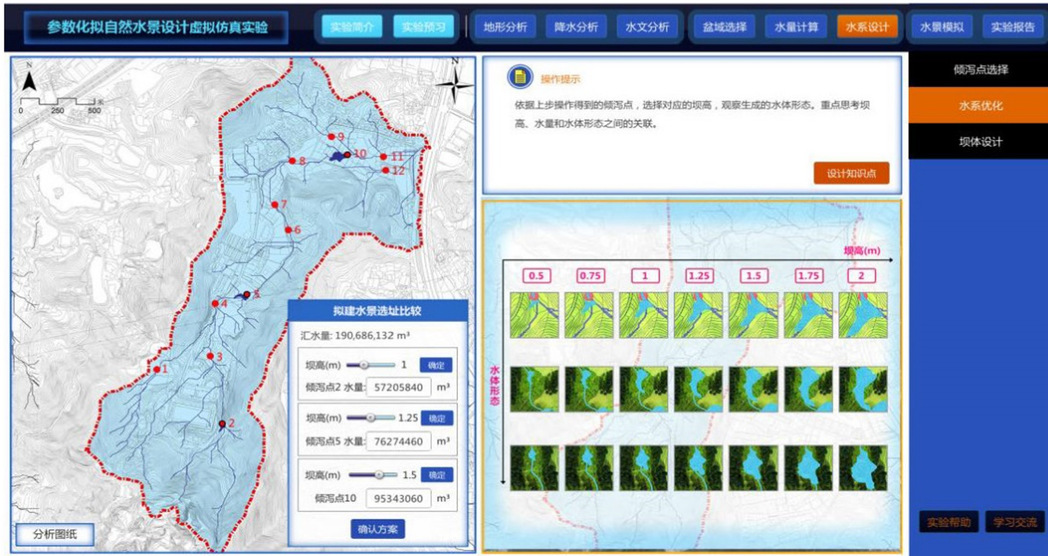Viewport: 1048px width, 556px height.
Task: Open the 水系设计 tab
Action: [866, 27]
